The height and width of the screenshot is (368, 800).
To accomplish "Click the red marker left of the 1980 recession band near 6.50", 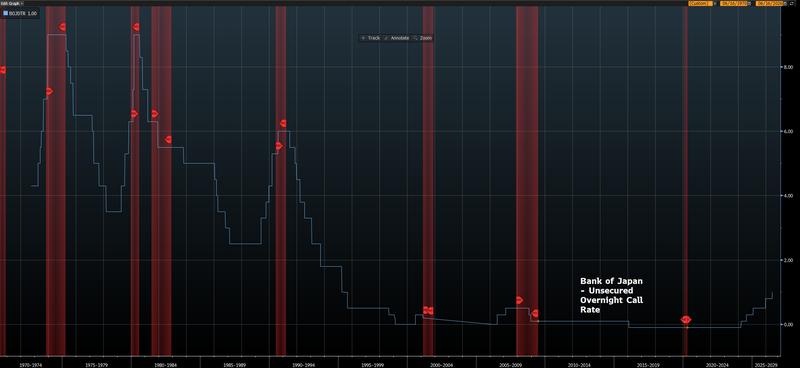I will point(134,114).
